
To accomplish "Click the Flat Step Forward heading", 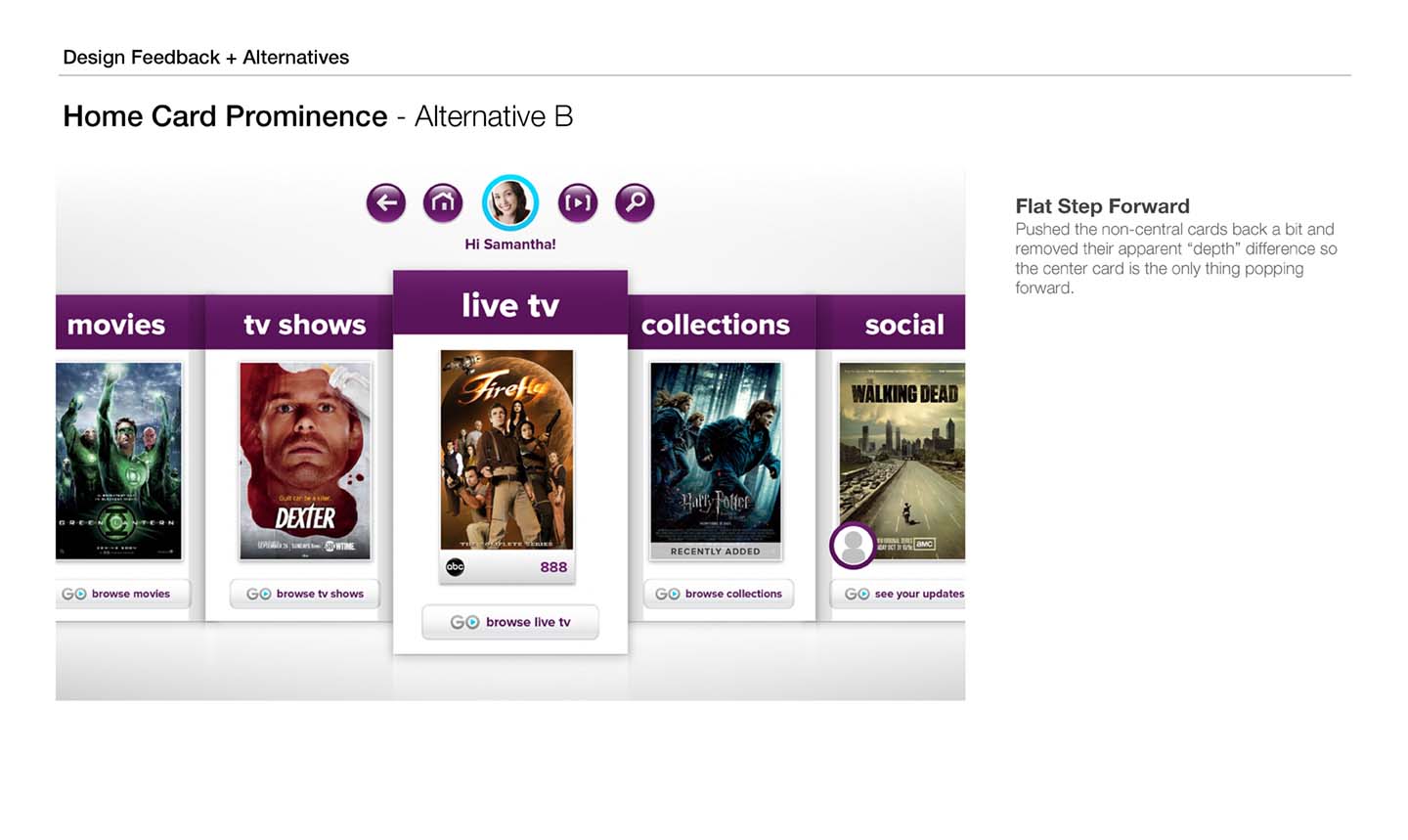I will 1102,206.
